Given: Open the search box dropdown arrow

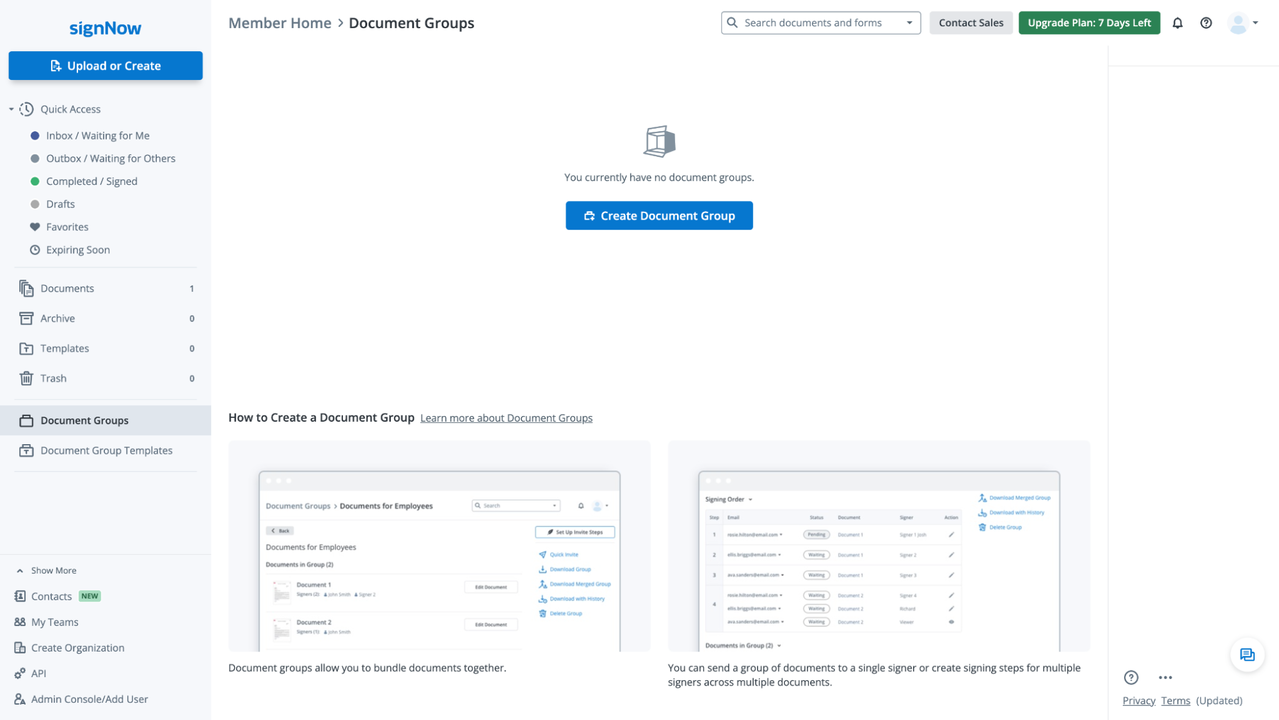Looking at the screenshot, I should (909, 23).
